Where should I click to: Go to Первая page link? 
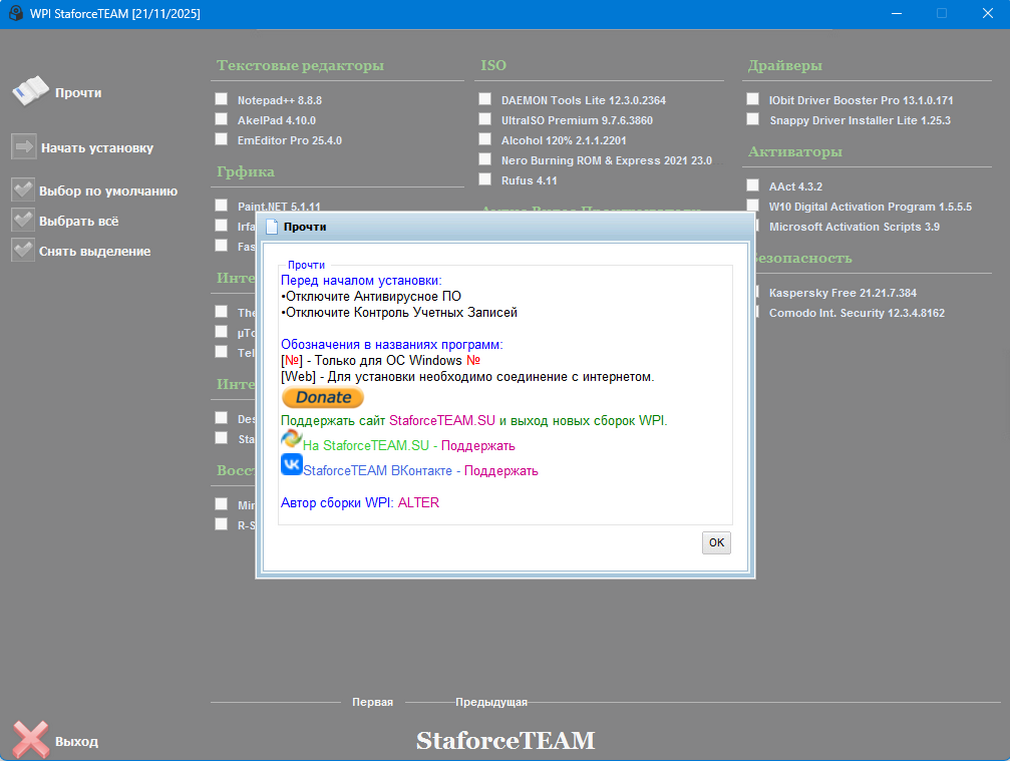click(x=372, y=702)
